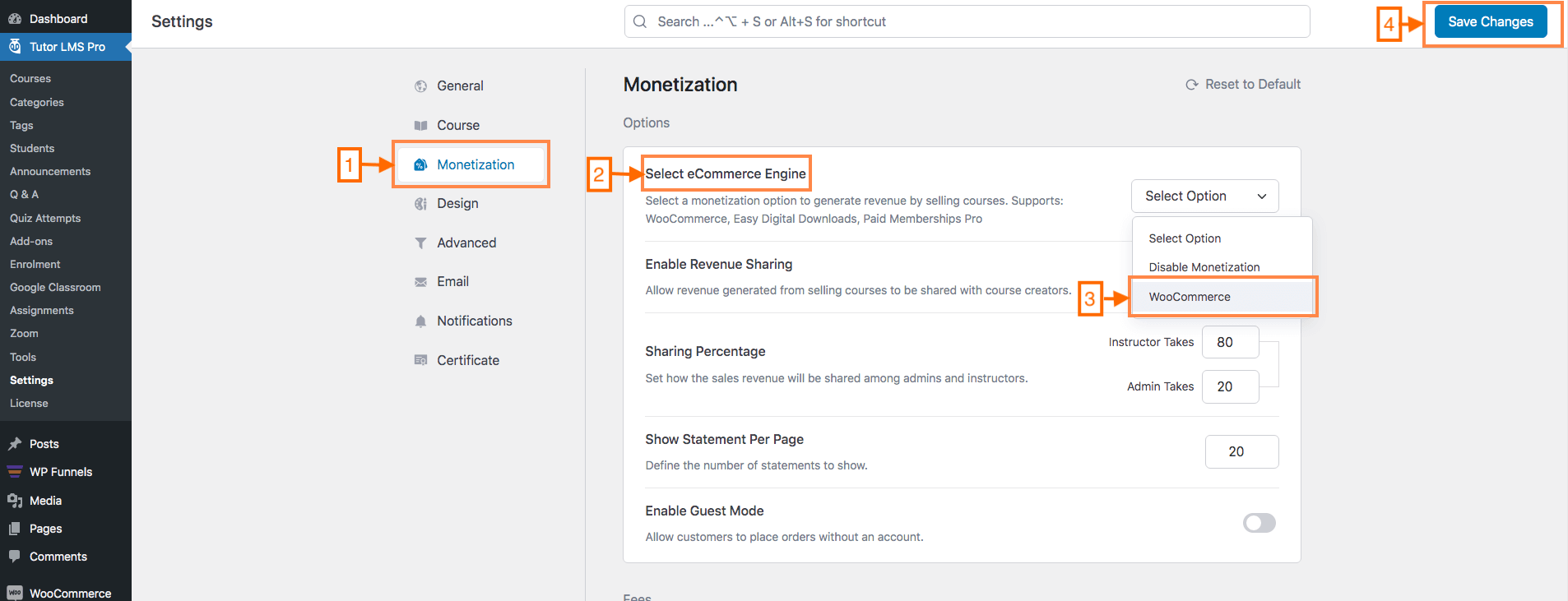
Task: Choose Select Option entry in the list
Action: [1222, 238]
